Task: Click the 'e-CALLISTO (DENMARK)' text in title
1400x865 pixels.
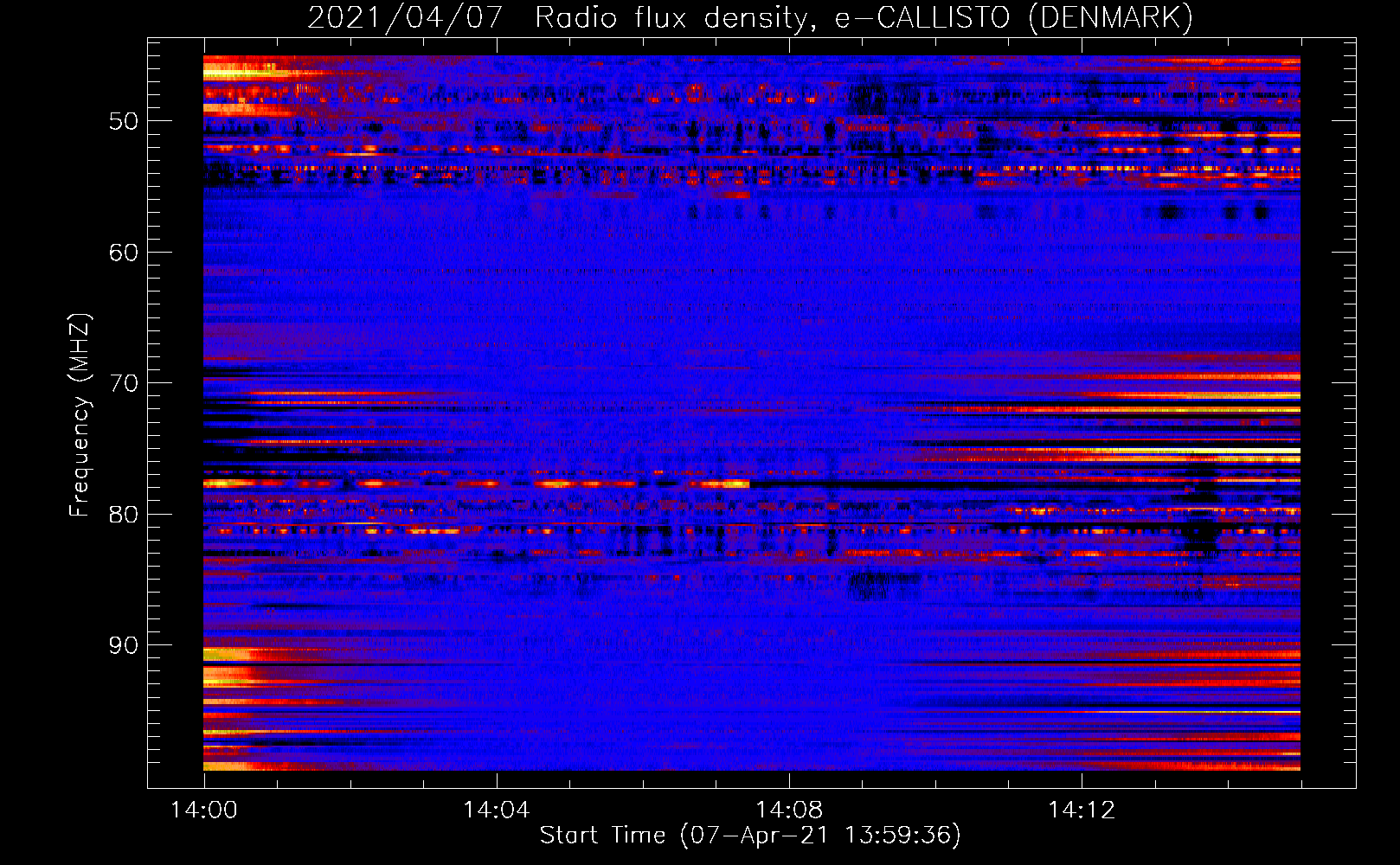Action: tap(1014, 18)
